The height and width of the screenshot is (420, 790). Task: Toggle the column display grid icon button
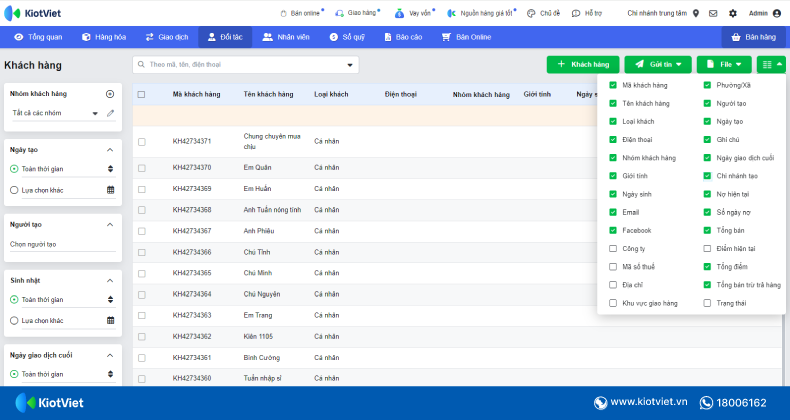[771, 64]
